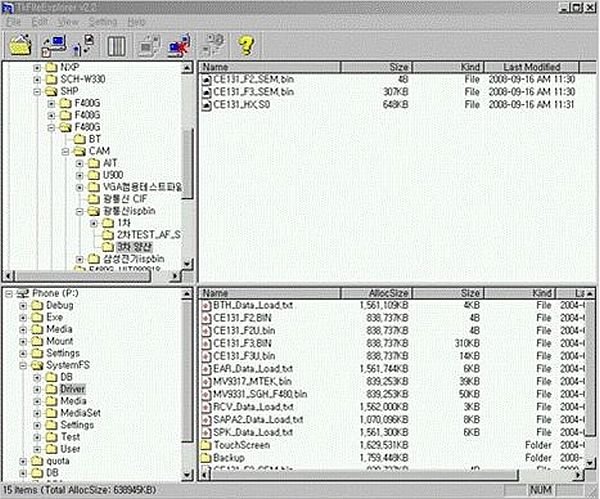Viewport: 600px width, 499px height.
Task: Sort phone file list by Kind column
Action: click(520, 294)
